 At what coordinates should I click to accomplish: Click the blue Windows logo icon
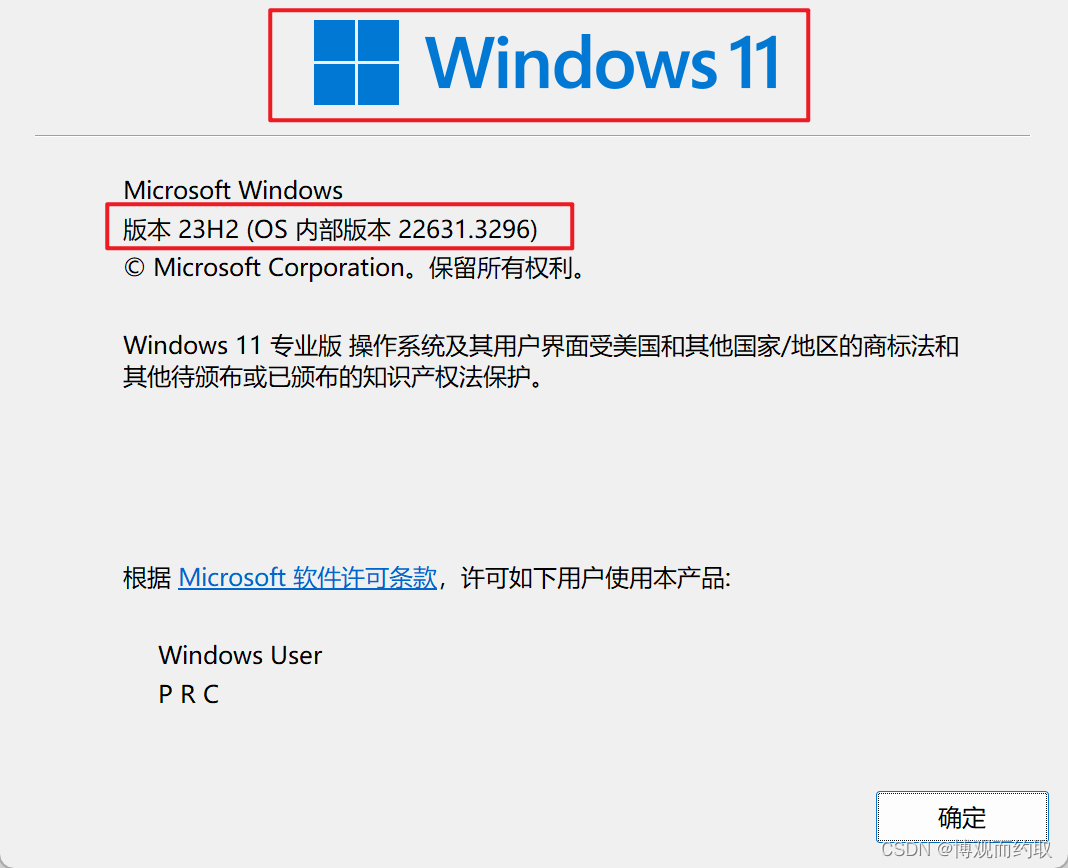pyautogui.click(x=356, y=63)
